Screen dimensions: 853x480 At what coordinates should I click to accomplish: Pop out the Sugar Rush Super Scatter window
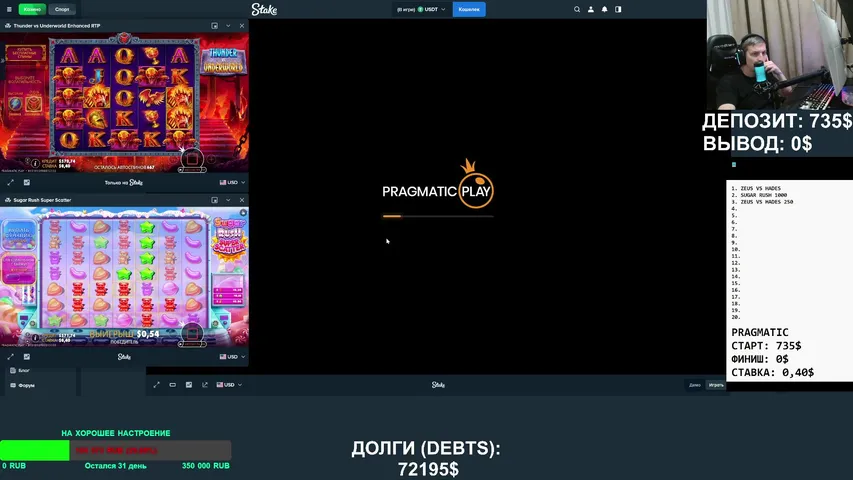point(214,200)
